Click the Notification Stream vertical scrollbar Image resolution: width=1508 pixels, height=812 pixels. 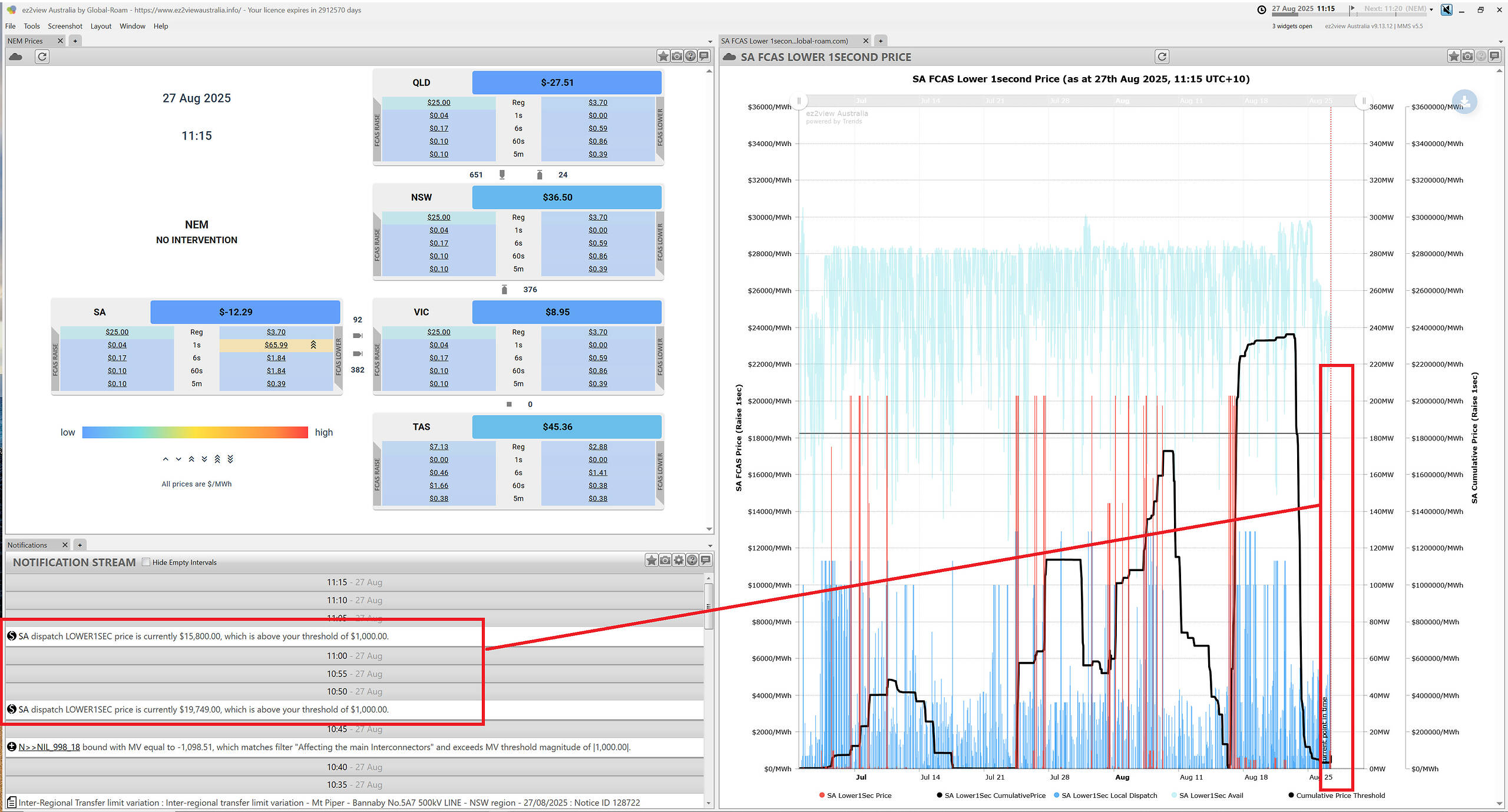(709, 606)
